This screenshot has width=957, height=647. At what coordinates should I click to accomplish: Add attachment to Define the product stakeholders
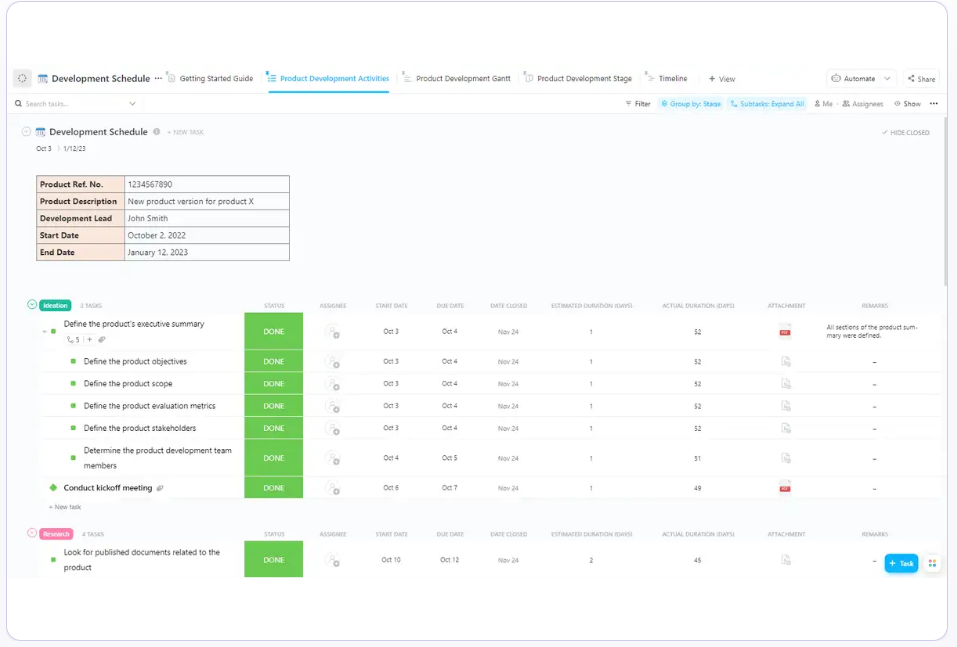(786, 428)
